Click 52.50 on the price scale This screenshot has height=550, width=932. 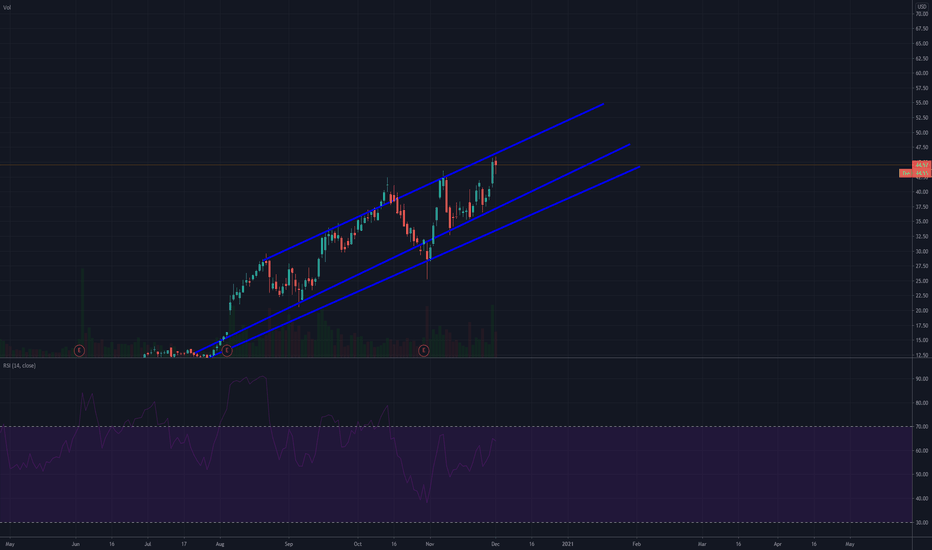tap(922, 118)
